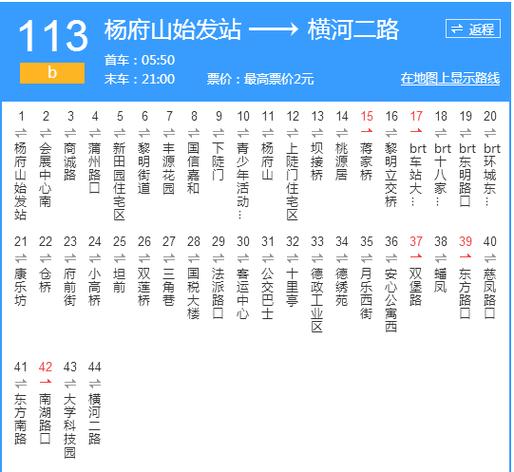Click the red one-way arrow under 15
The width and height of the screenshot is (514, 472).
366,131
